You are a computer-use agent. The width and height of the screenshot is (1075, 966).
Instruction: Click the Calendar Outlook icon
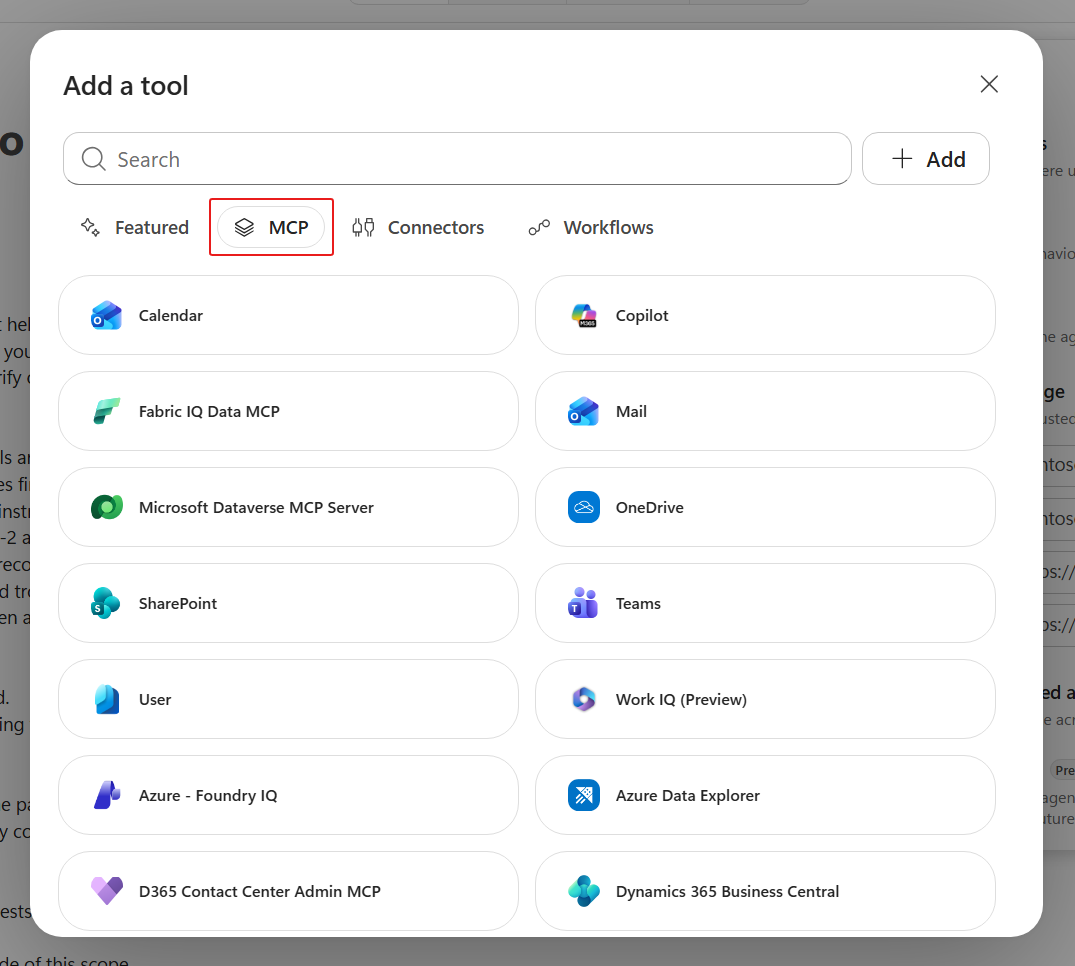click(x=106, y=315)
